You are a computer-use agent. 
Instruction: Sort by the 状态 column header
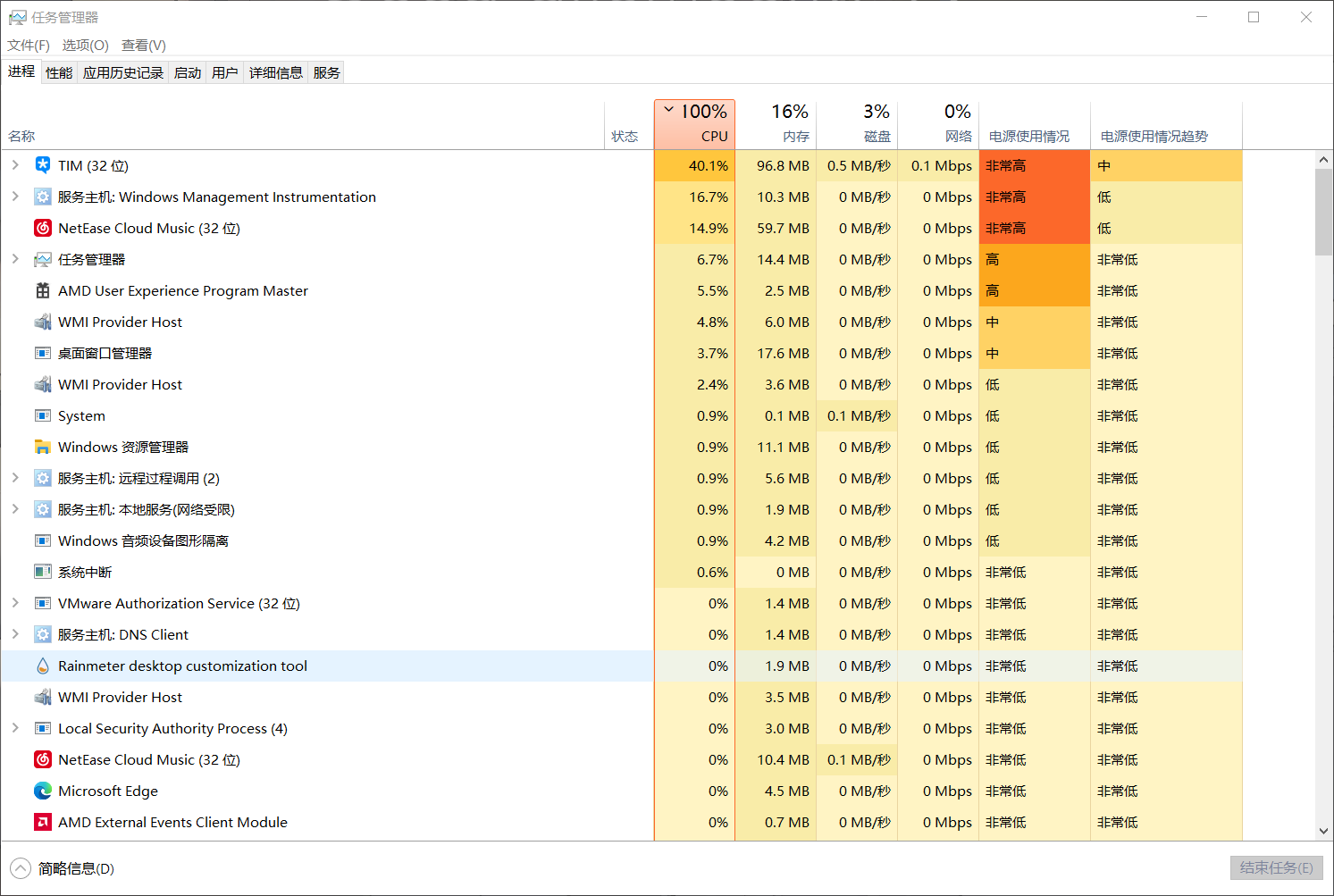(x=629, y=124)
